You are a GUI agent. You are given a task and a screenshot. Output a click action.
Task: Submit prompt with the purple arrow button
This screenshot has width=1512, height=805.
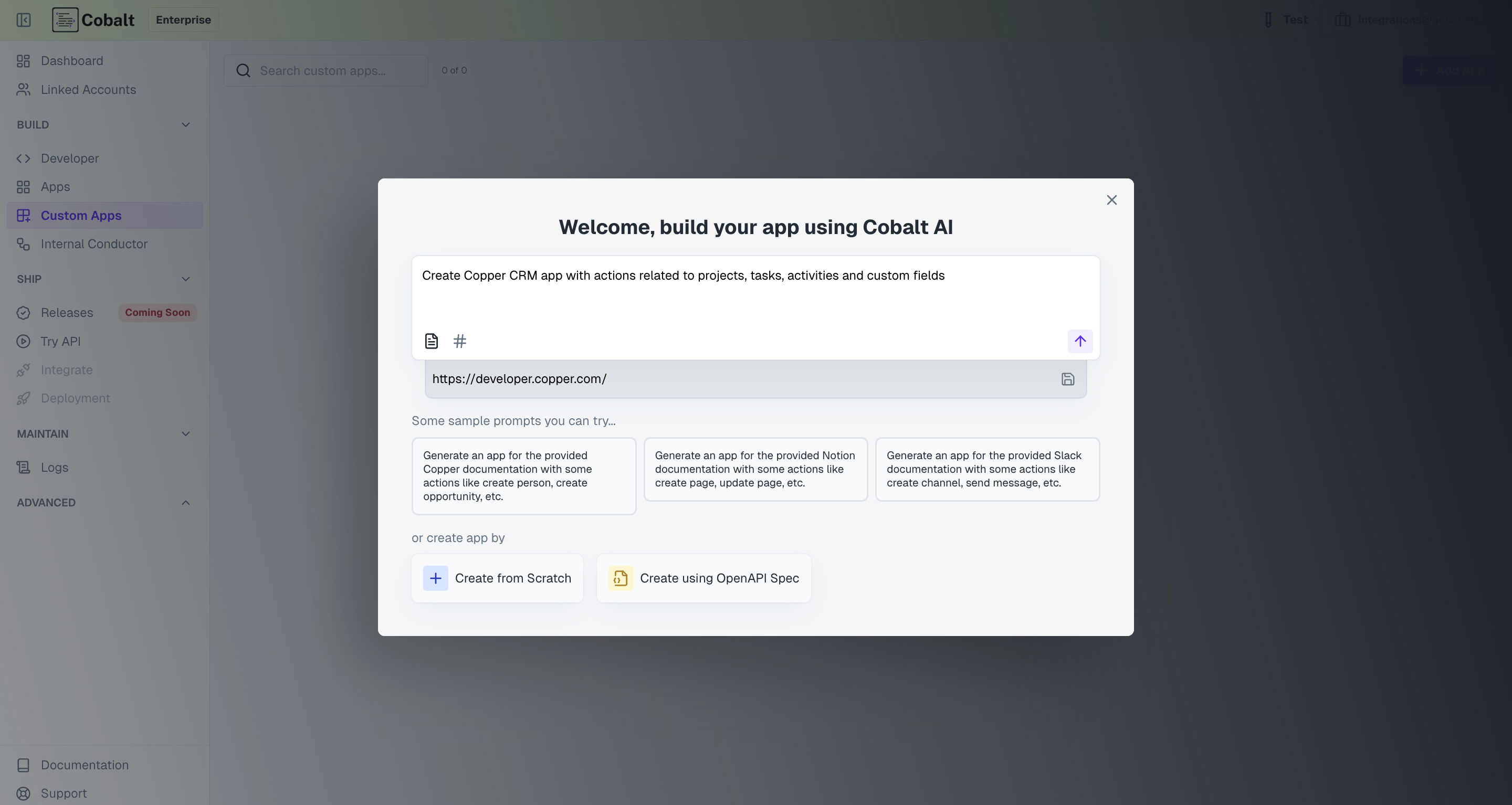[x=1080, y=341]
